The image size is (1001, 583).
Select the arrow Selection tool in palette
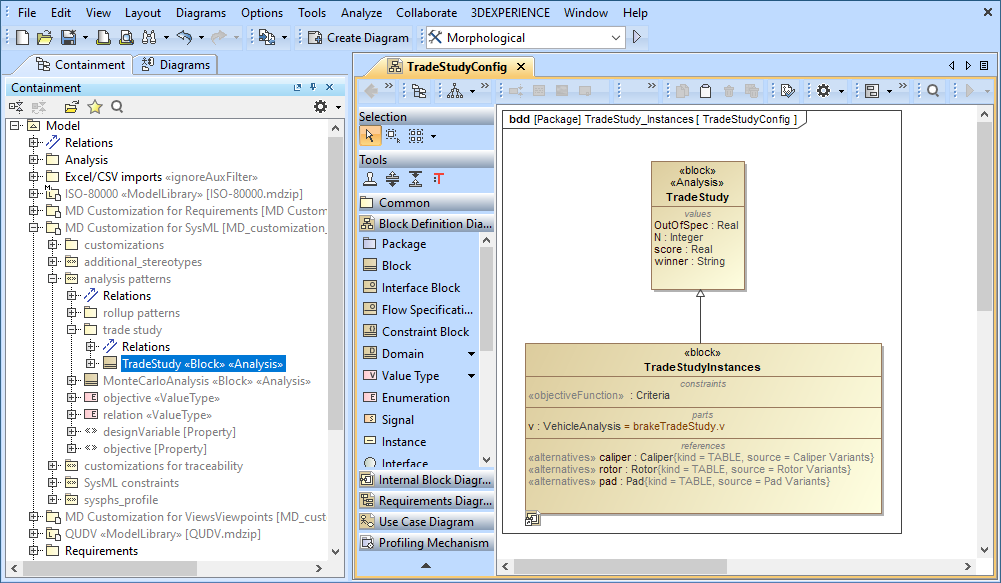(x=369, y=136)
